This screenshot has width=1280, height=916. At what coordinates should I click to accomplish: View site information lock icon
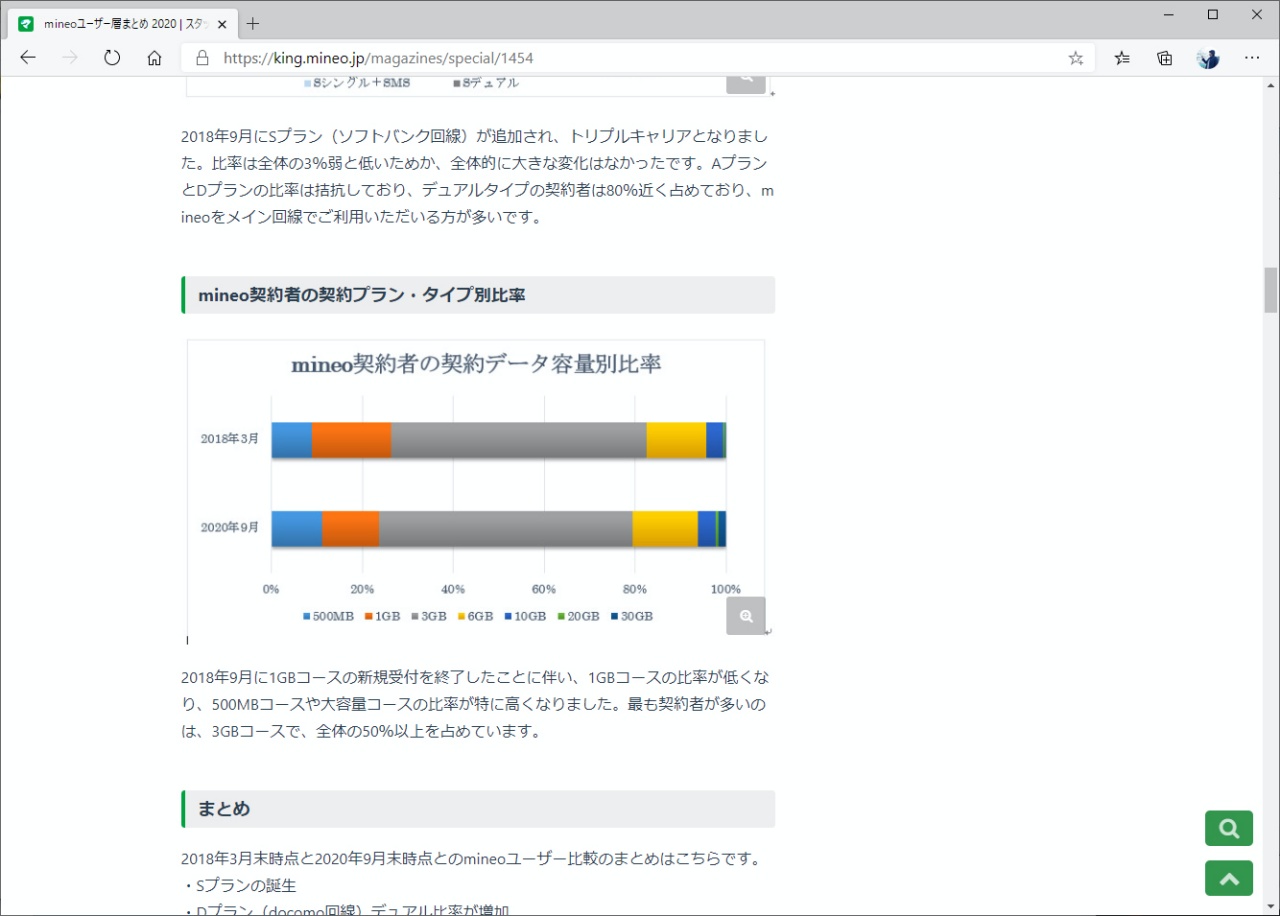click(x=203, y=58)
